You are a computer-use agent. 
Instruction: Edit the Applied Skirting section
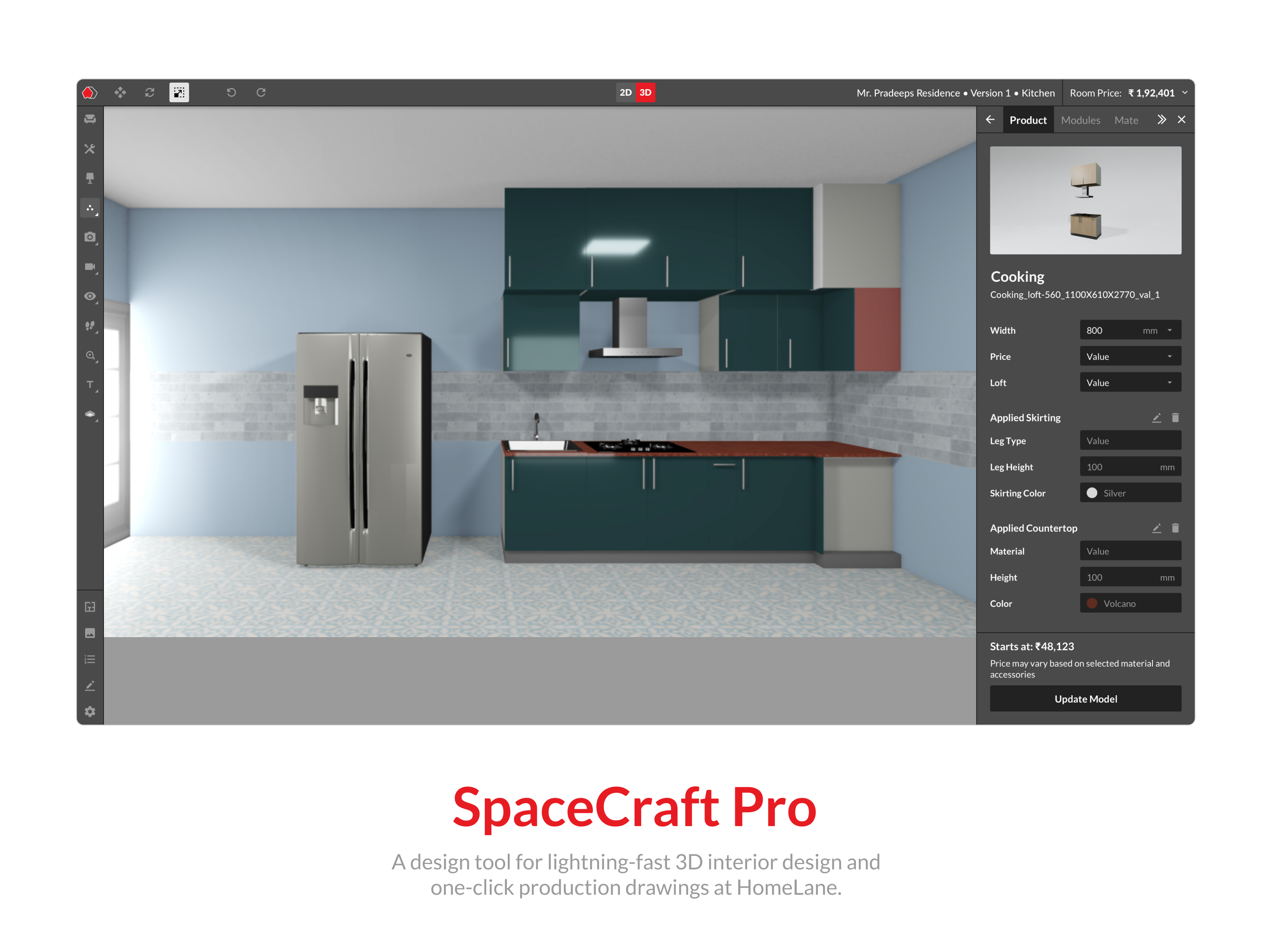1156,418
